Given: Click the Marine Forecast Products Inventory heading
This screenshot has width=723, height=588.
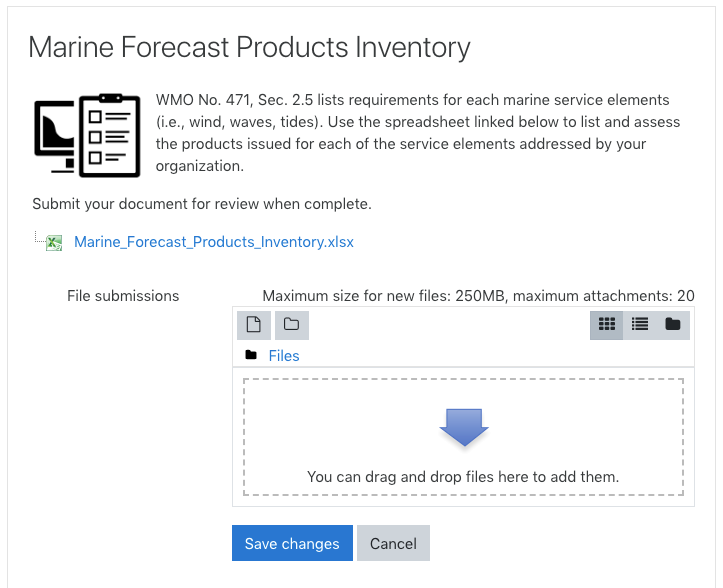Looking at the screenshot, I should point(249,48).
